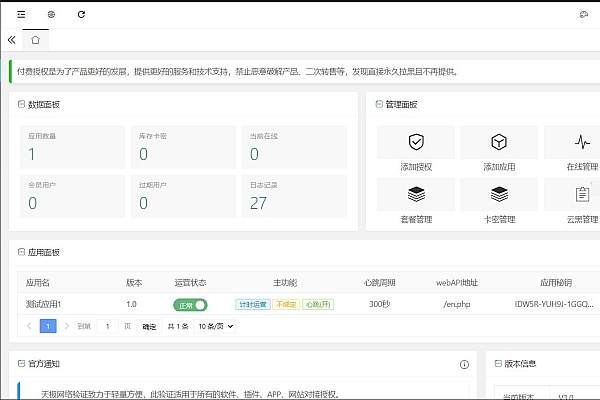The width and height of the screenshot is (600, 400).
Task: Select the home tab
Action: pyautogui.click(x=35, y=40)
